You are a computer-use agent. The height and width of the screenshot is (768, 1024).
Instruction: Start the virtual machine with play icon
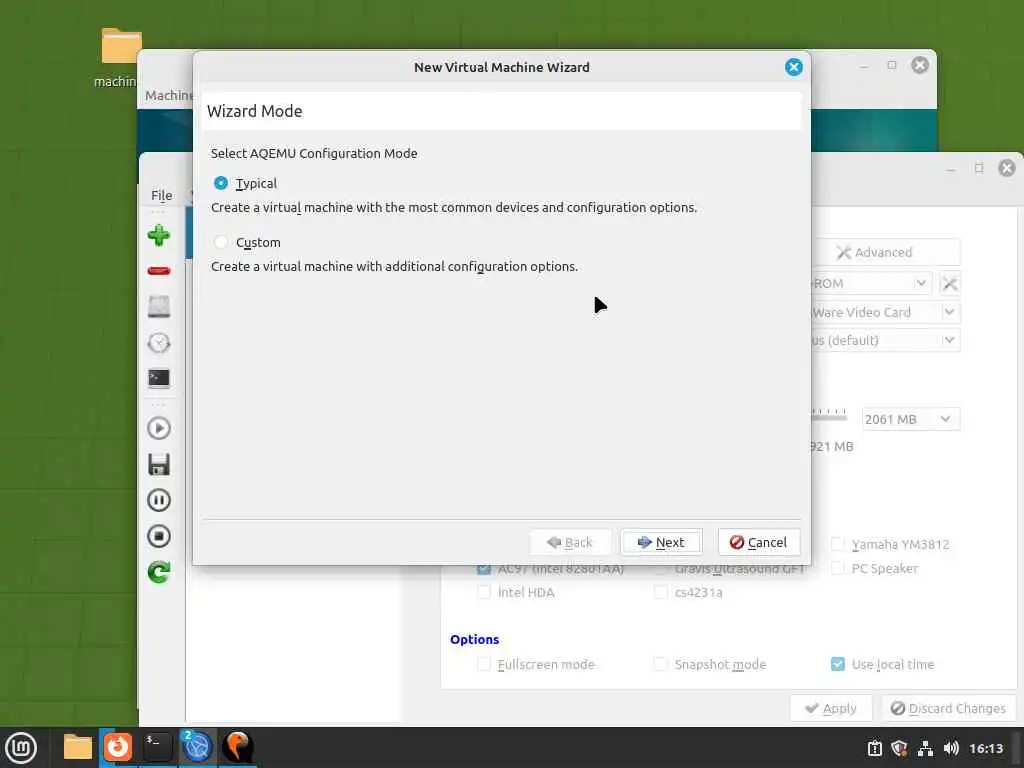pos(159,428)
